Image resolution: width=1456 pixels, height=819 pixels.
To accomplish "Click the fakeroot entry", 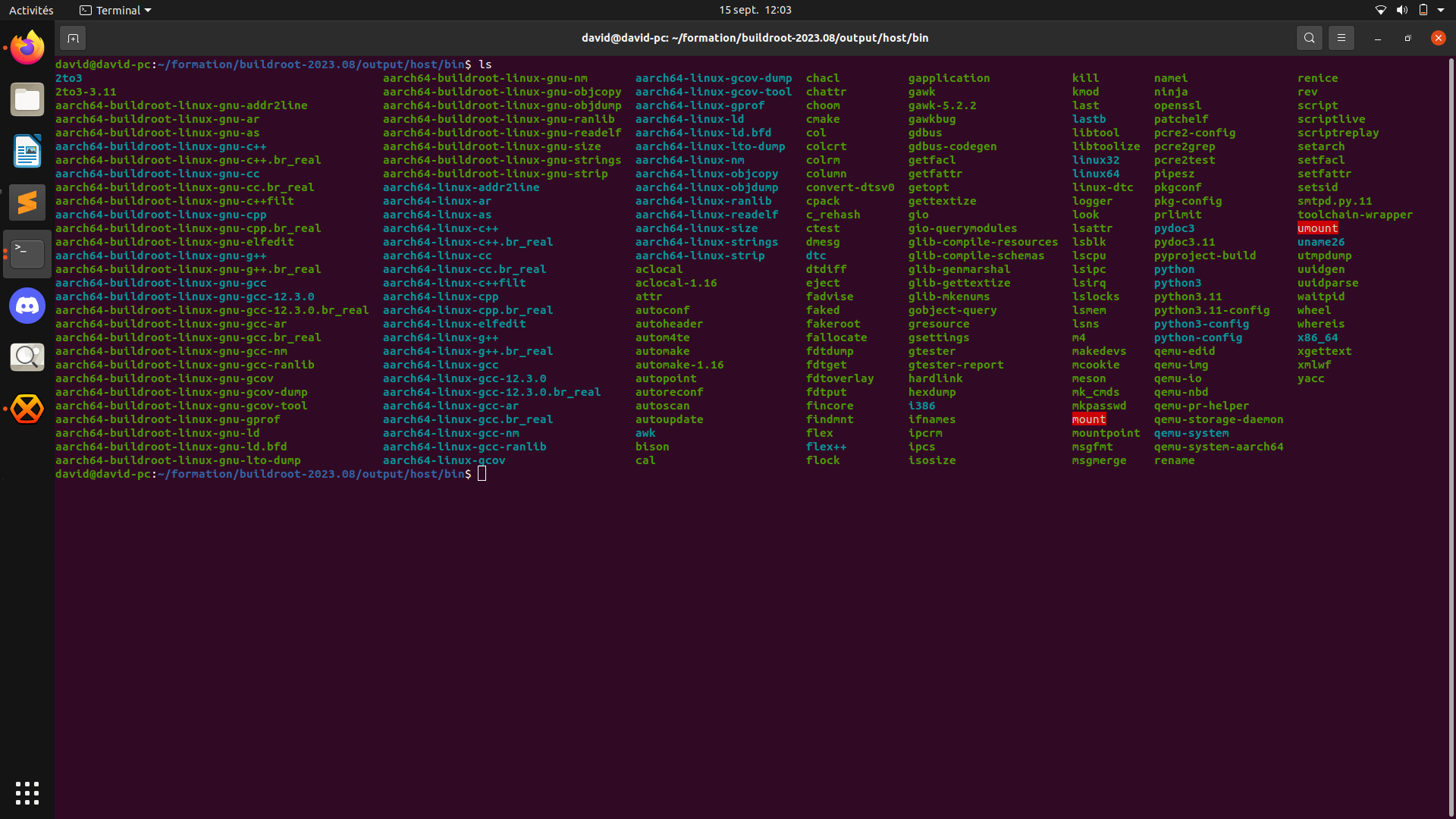I will (x=833, y=324).
